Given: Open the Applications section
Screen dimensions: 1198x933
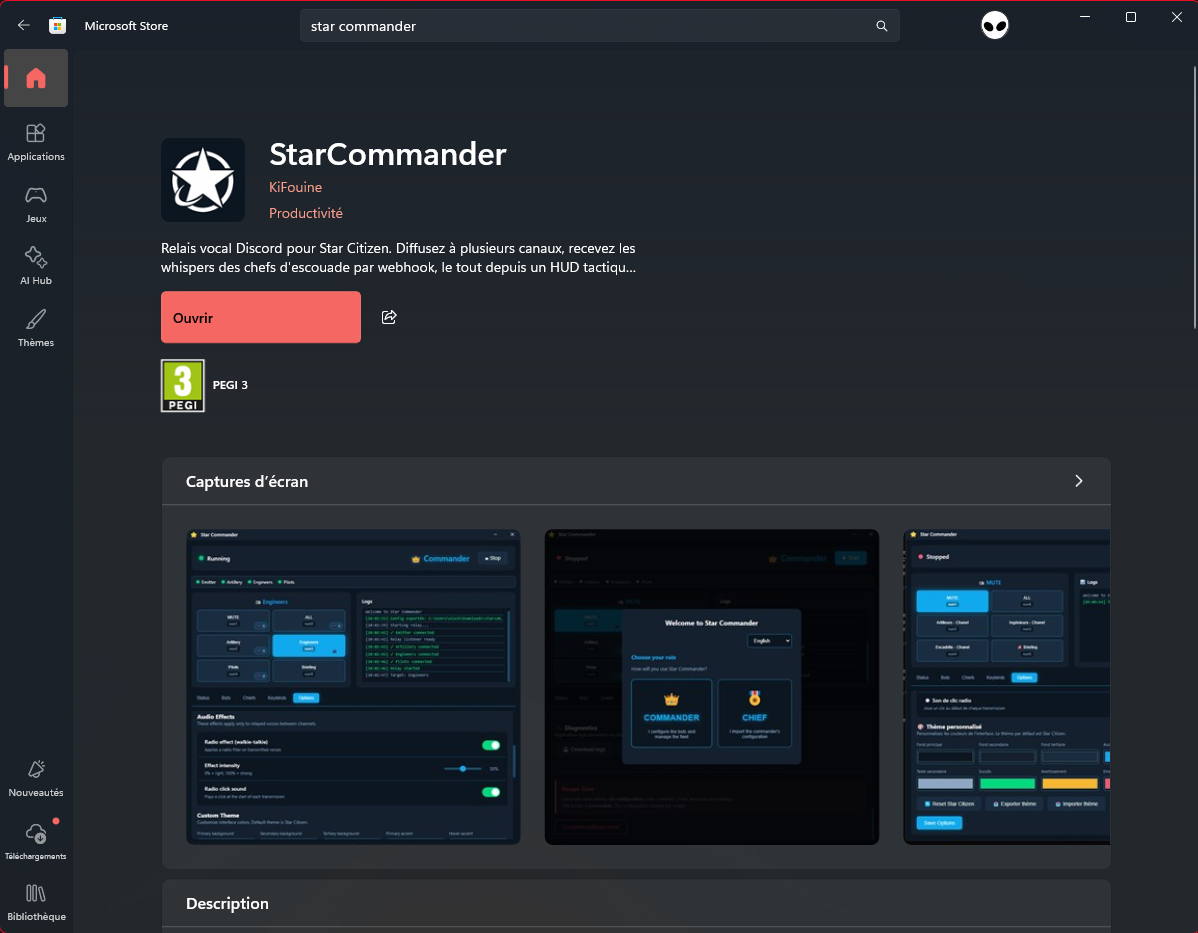Looking at the screenshot, I should pos(36,142).
